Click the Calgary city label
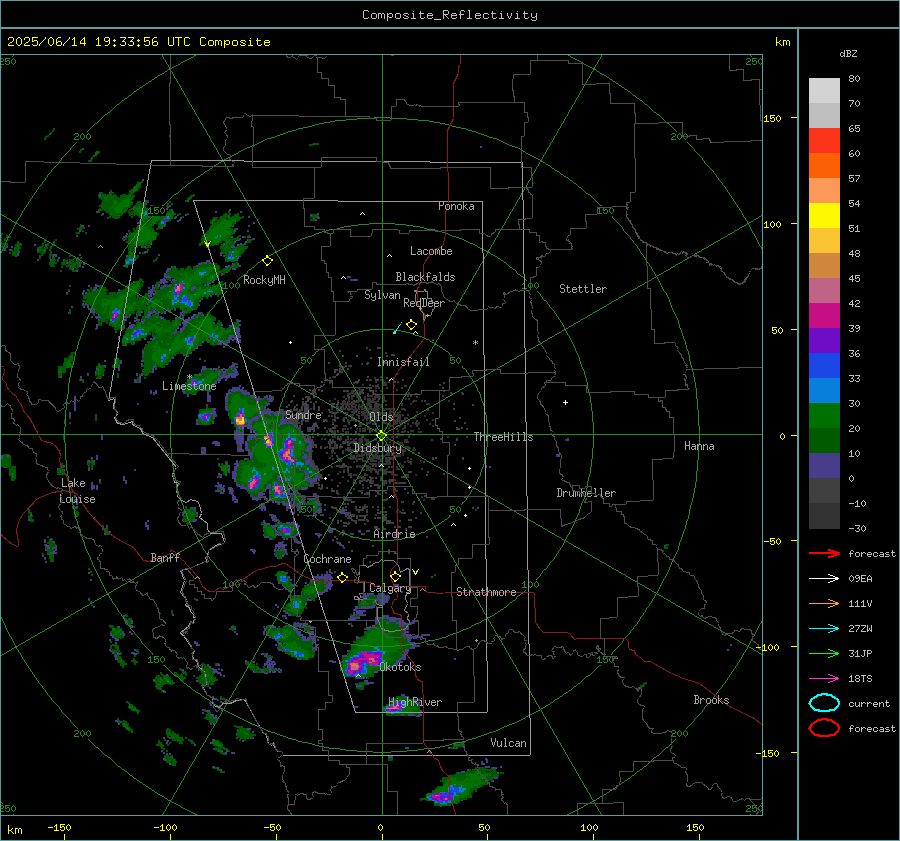 [390, 588]
